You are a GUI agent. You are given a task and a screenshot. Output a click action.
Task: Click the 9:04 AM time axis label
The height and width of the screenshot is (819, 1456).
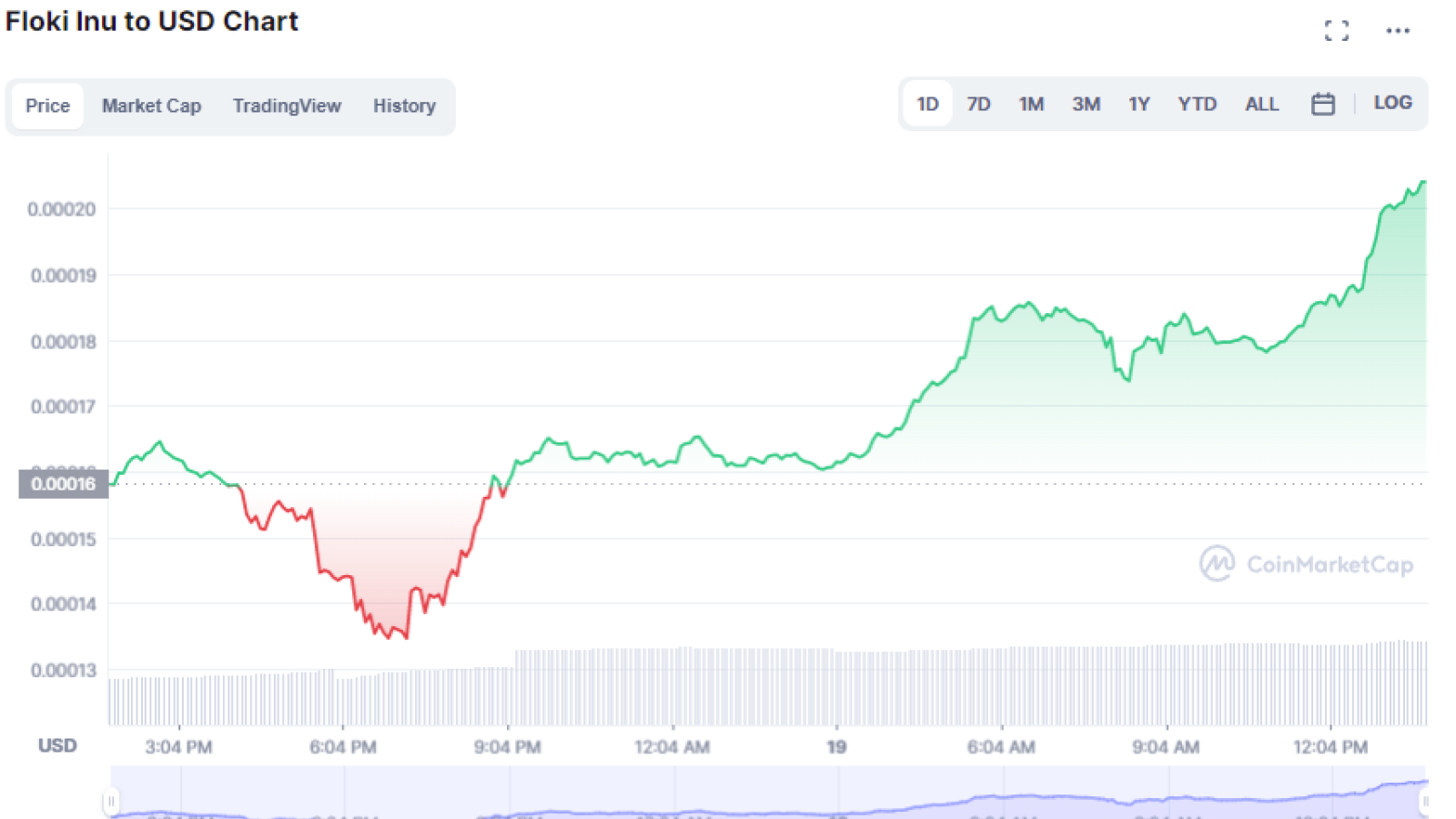(x=1166, y=747)
